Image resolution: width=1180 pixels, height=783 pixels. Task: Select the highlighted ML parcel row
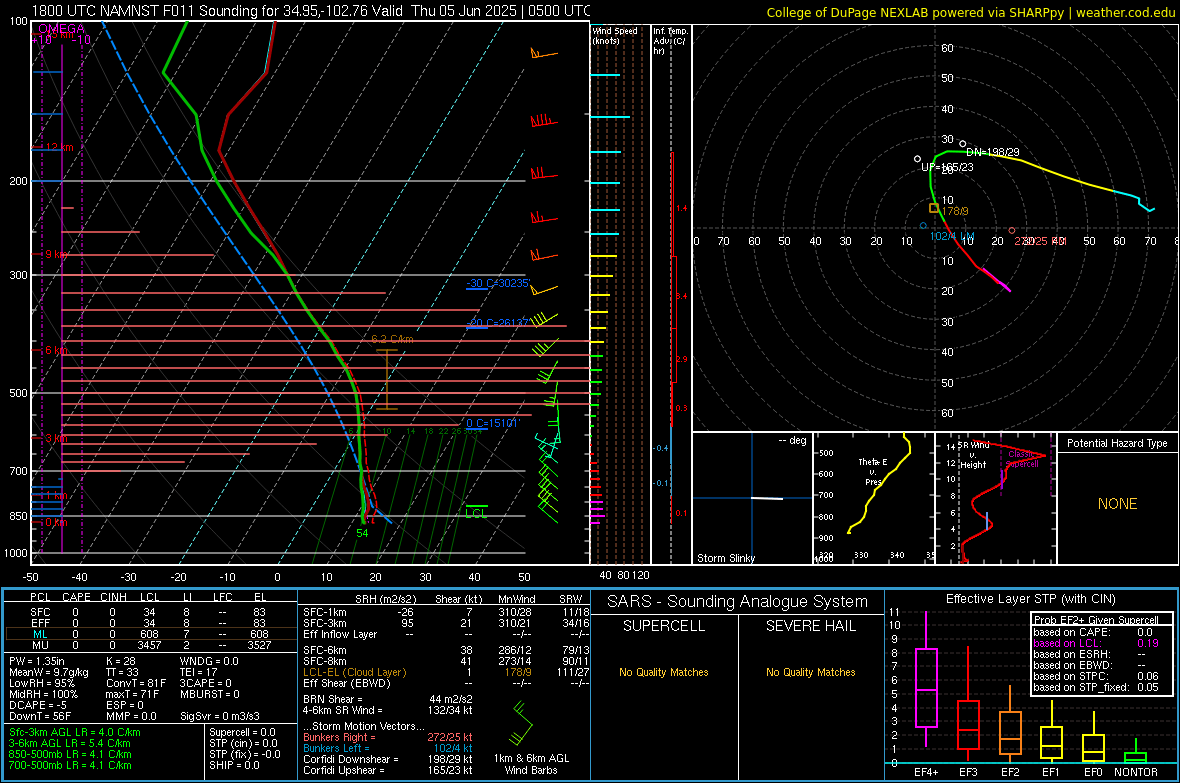[150, 634]
